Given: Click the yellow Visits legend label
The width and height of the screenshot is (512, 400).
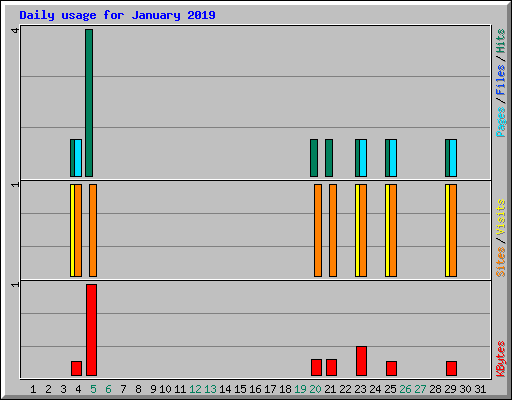Looking at the screenshot, I should (501, 218).
